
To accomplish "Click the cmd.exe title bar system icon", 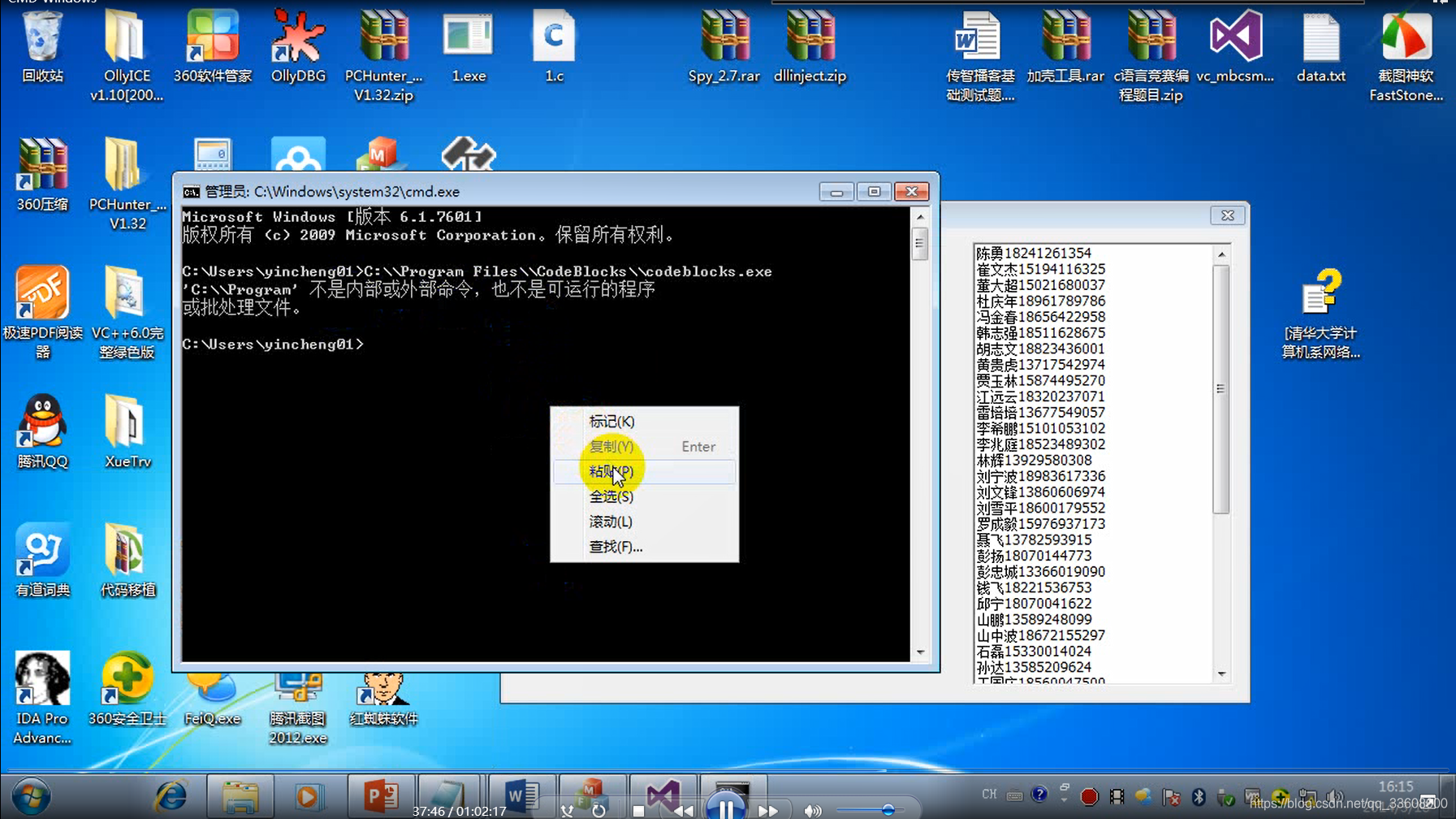I will [x=191, y=192].
